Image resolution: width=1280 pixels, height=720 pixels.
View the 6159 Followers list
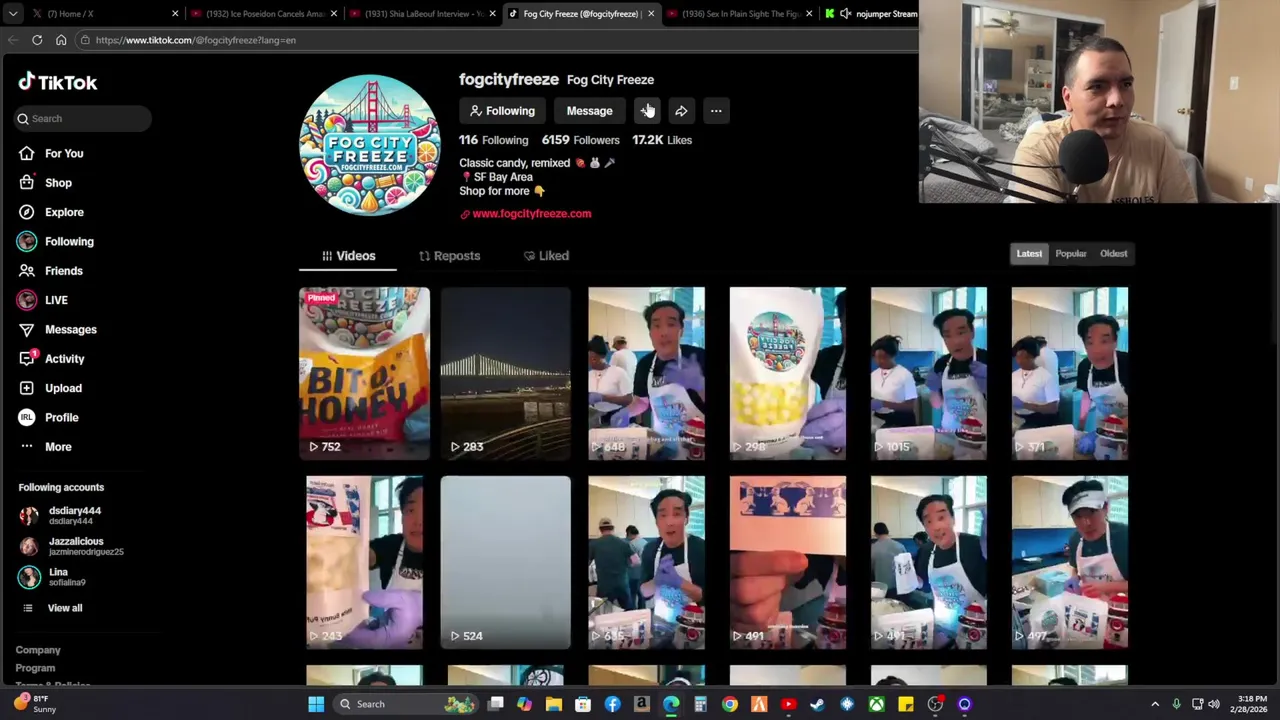(x=580, y=140)
